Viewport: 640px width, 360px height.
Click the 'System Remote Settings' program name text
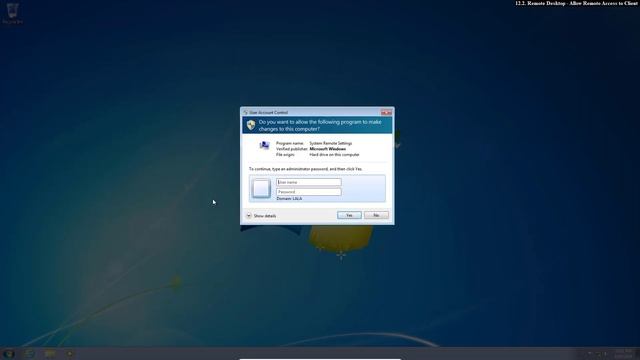point(330,143)
